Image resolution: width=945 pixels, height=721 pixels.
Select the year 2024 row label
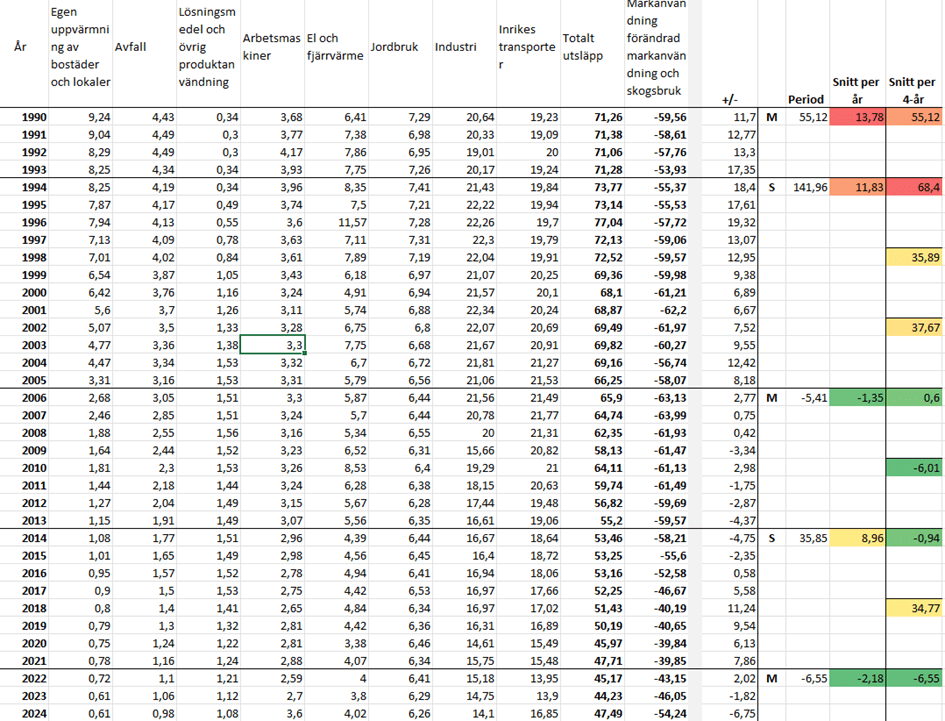[33, 713]
